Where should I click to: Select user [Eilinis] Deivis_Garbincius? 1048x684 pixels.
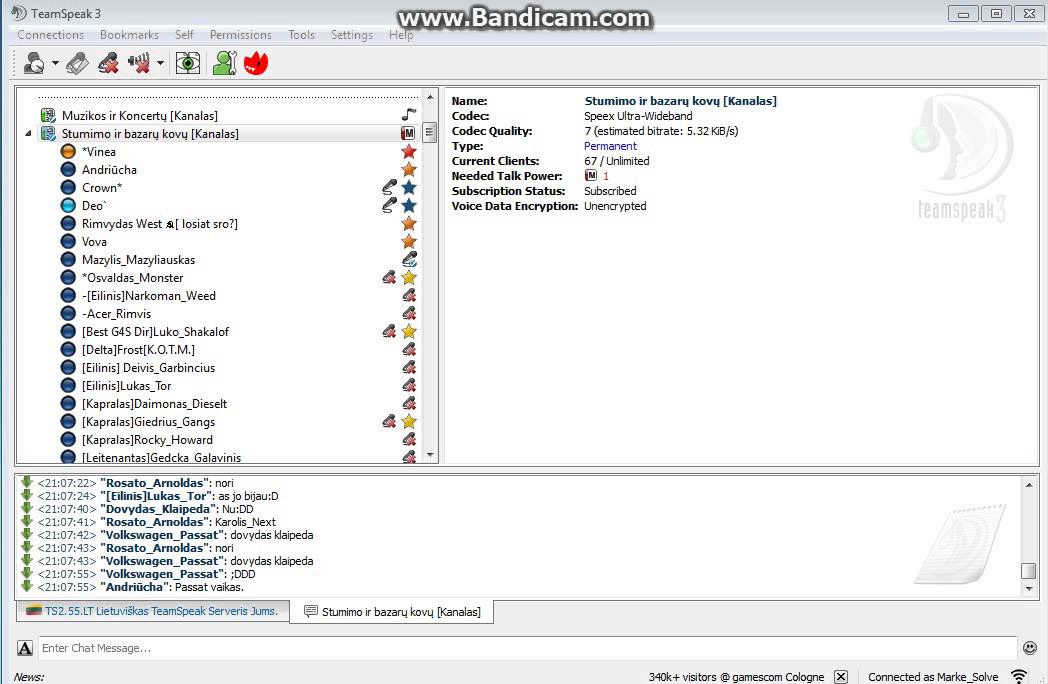pos(148,368)
